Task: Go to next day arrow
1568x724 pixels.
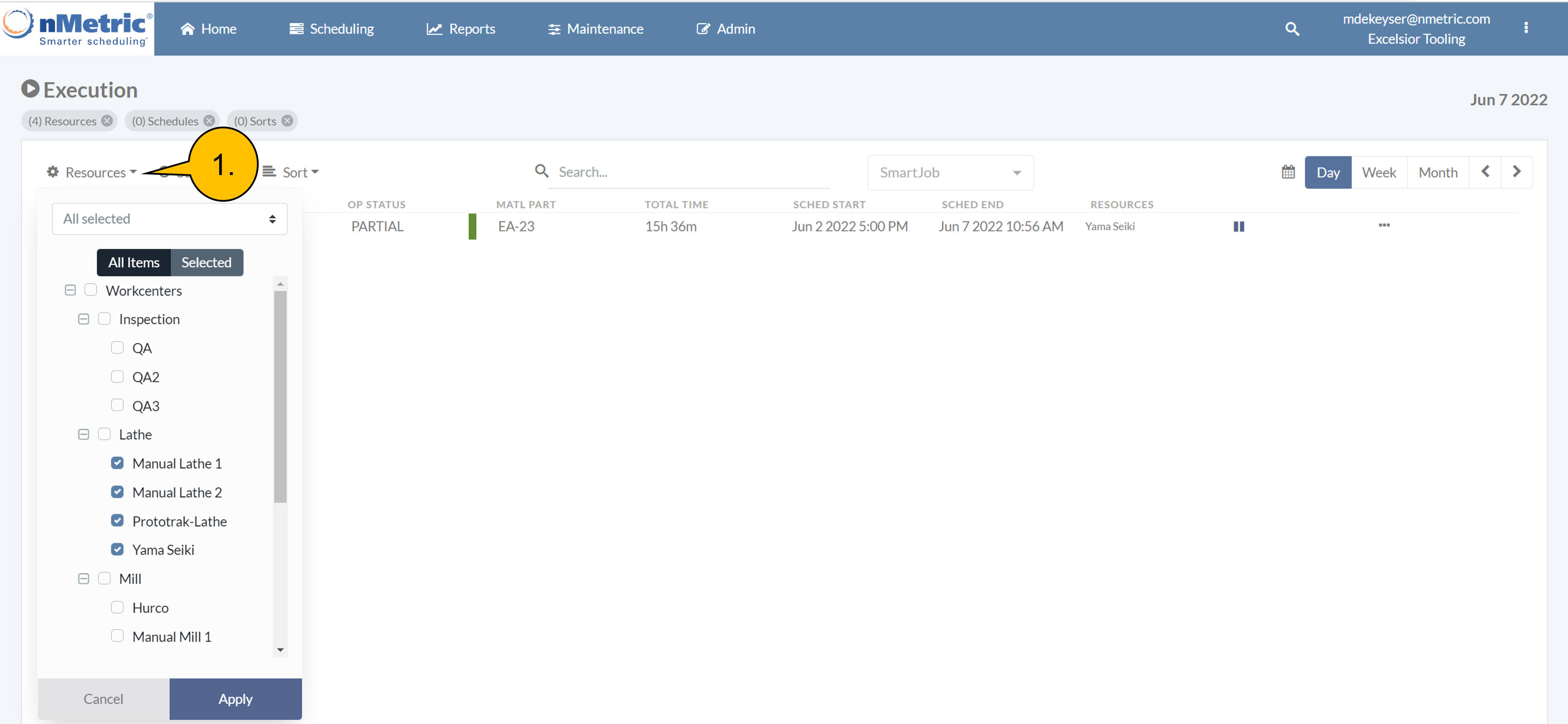Action: (1516, 172)
